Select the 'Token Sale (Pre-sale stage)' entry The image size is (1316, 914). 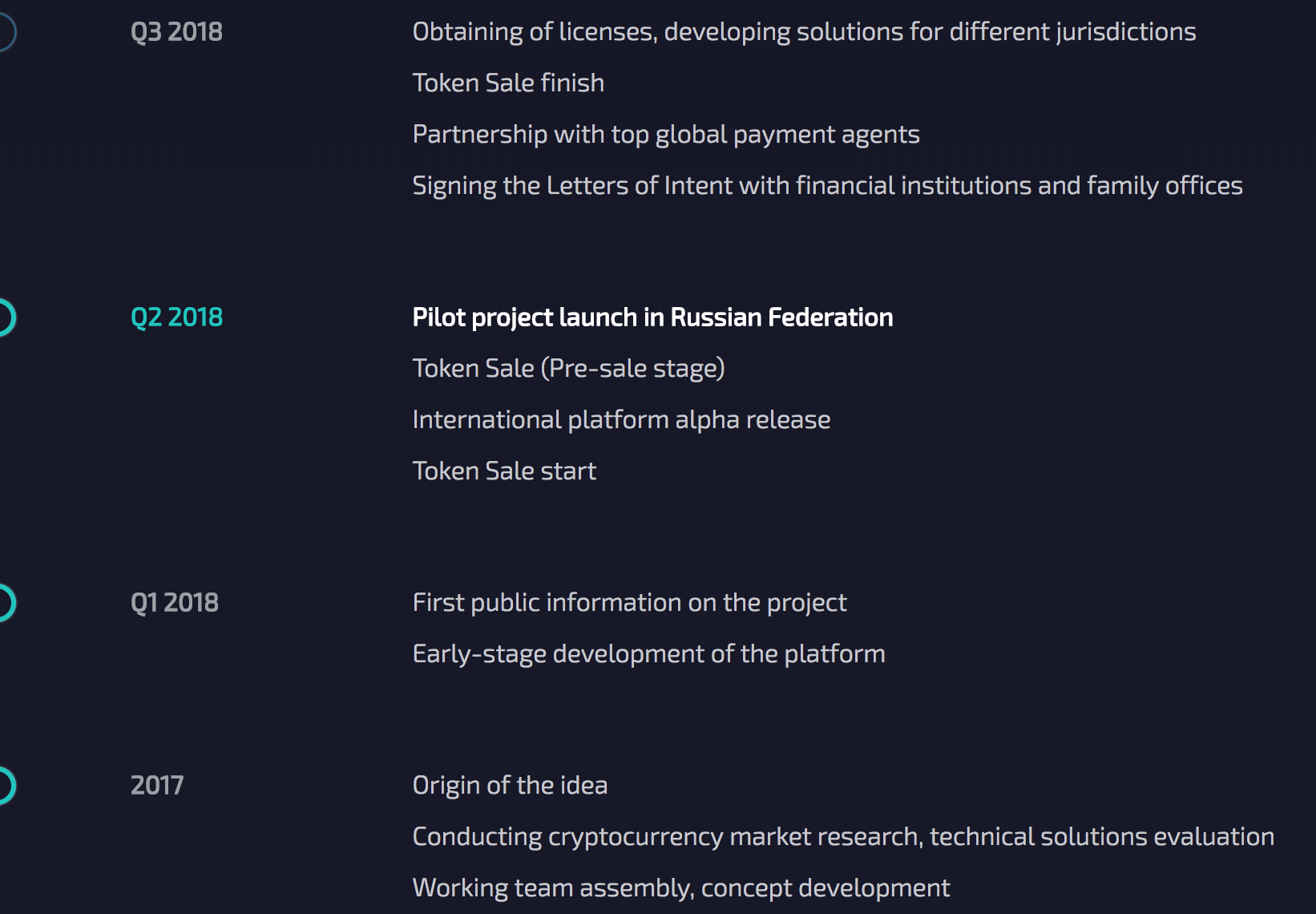tap(568, 369)
